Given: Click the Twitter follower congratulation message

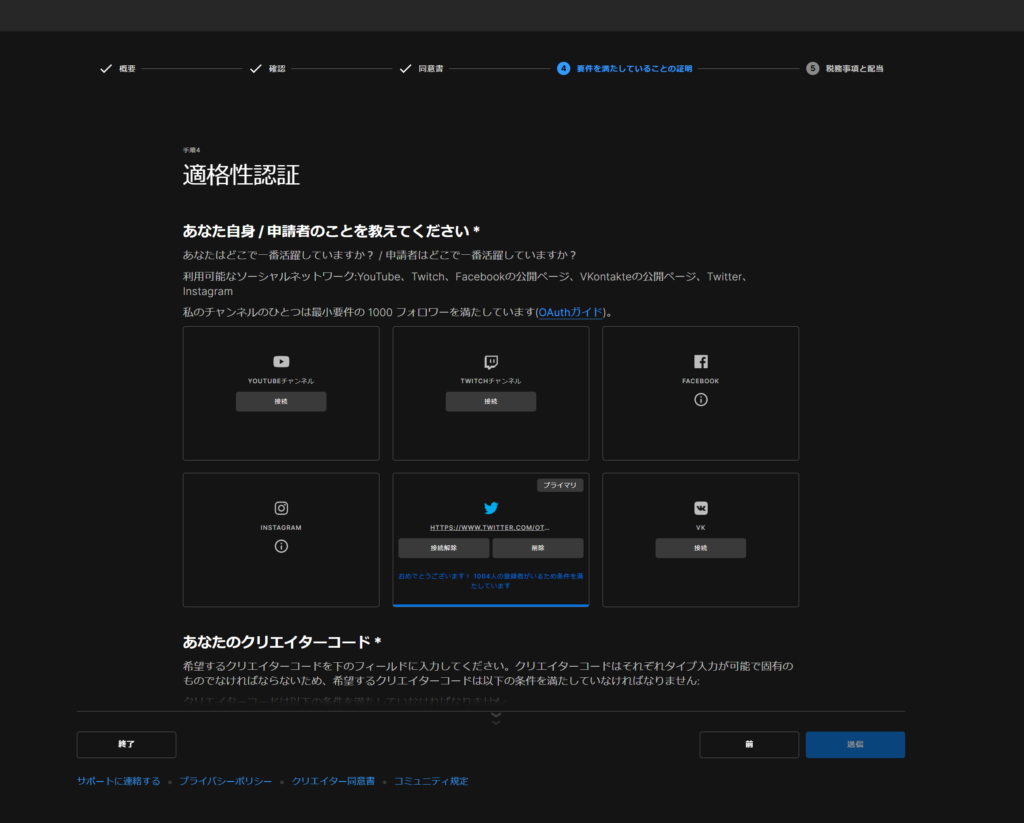Looking at the screenshot, I should (x=491, y=581).
